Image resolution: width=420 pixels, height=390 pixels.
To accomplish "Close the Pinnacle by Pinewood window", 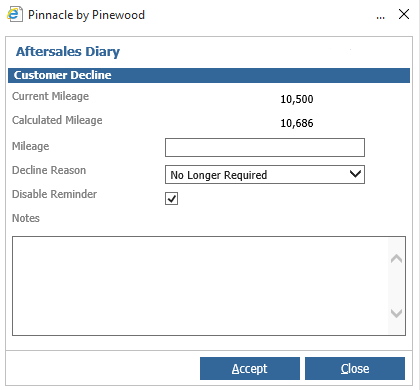I will 404,14.
